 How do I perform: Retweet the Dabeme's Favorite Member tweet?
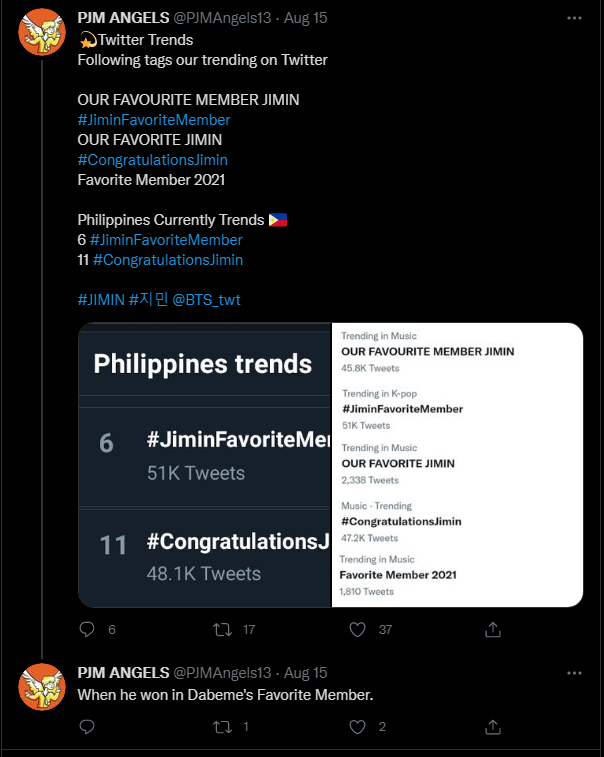click(x=223, y=727)
